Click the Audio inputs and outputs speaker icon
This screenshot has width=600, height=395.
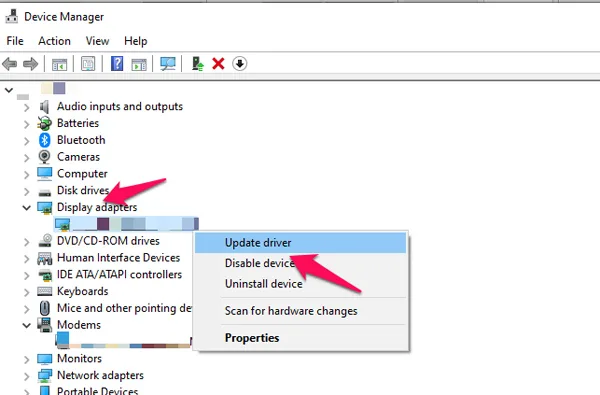click(45, 106)
